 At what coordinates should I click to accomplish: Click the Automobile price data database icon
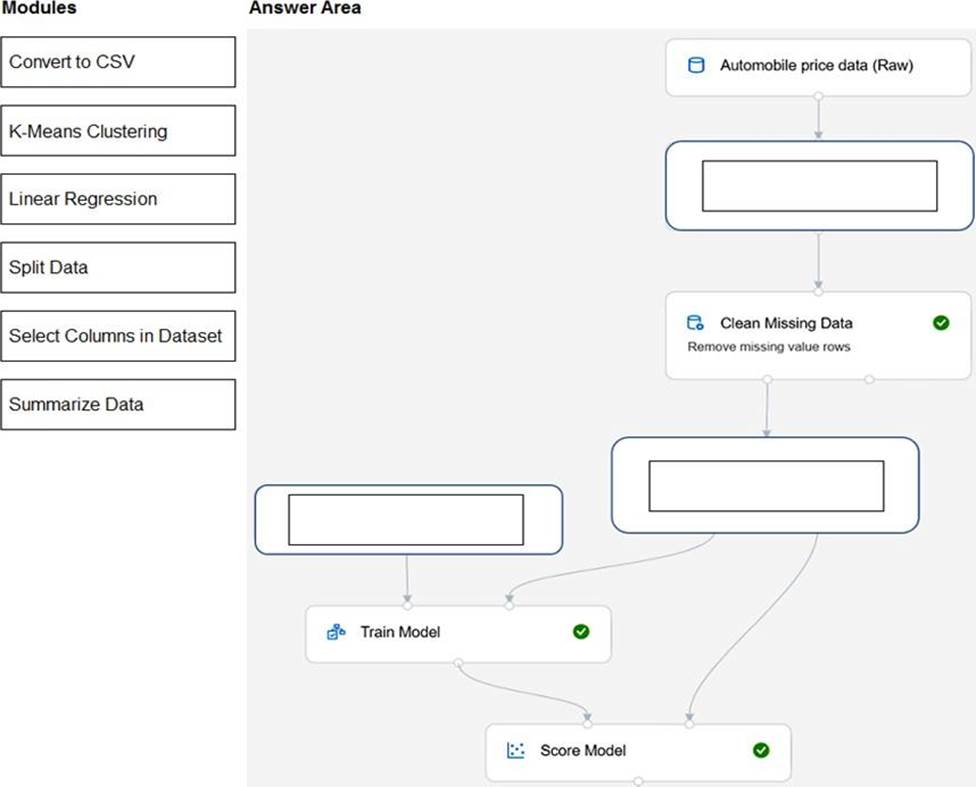(696, 66)
